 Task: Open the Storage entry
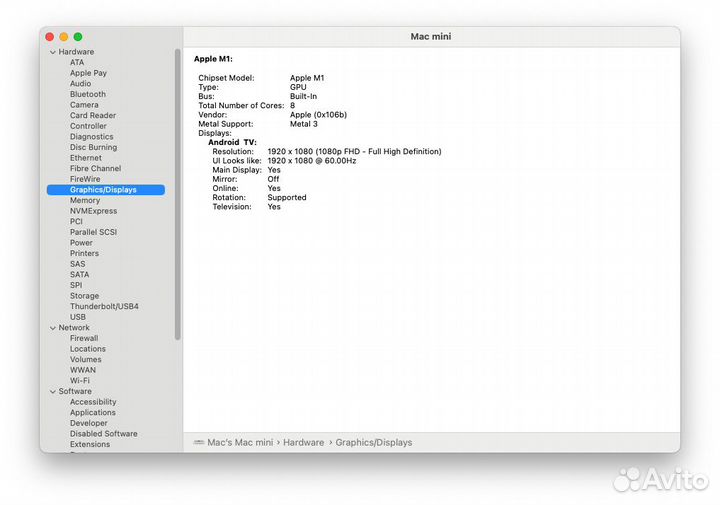click(84, 296)
